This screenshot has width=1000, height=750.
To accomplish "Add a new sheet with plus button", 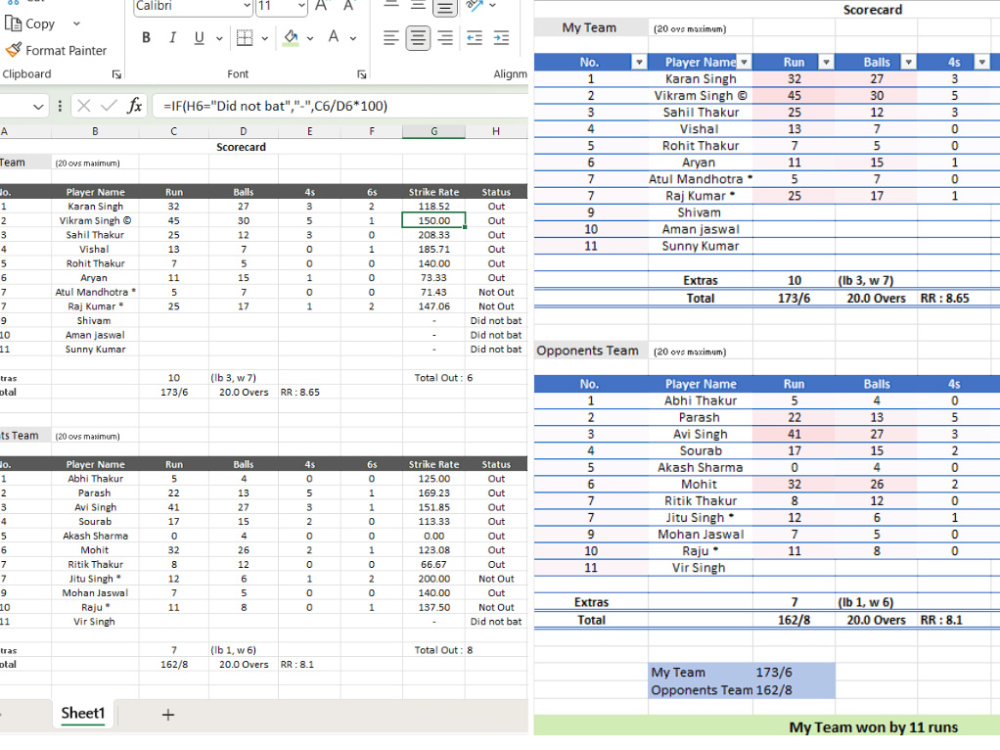I will click(168, 715).
